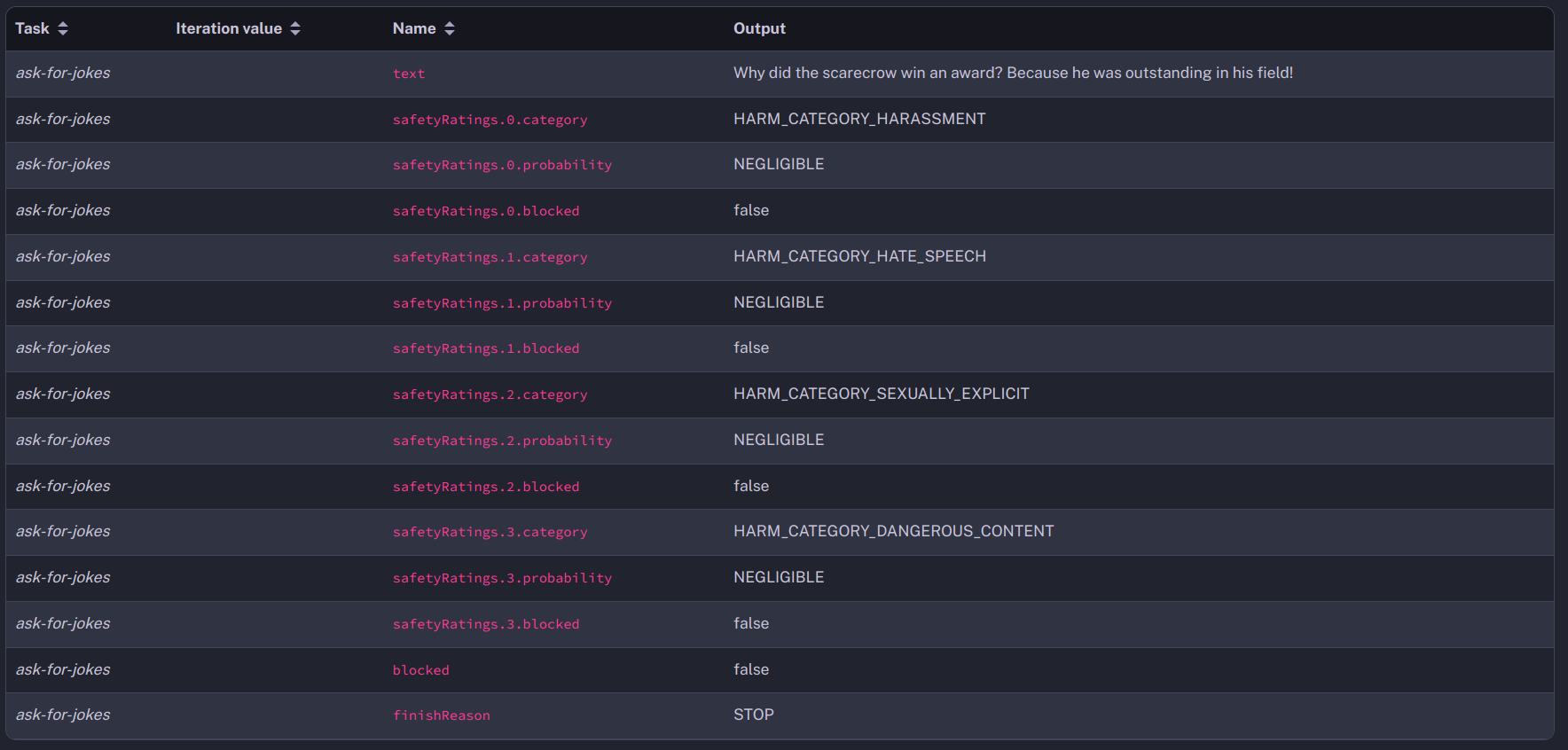Click safetyRatings.3.category name cell
Image resolution: width=1568 pixels, height=750 pixels.
point(490,532)
